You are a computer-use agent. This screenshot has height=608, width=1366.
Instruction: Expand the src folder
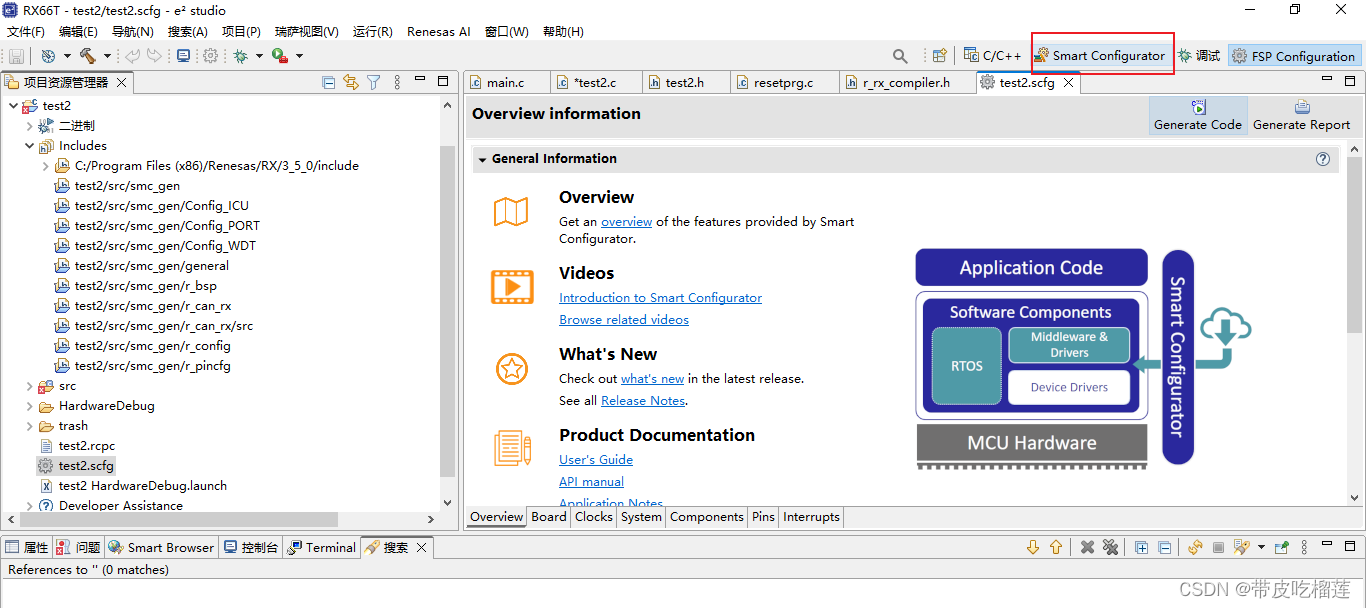29,386
